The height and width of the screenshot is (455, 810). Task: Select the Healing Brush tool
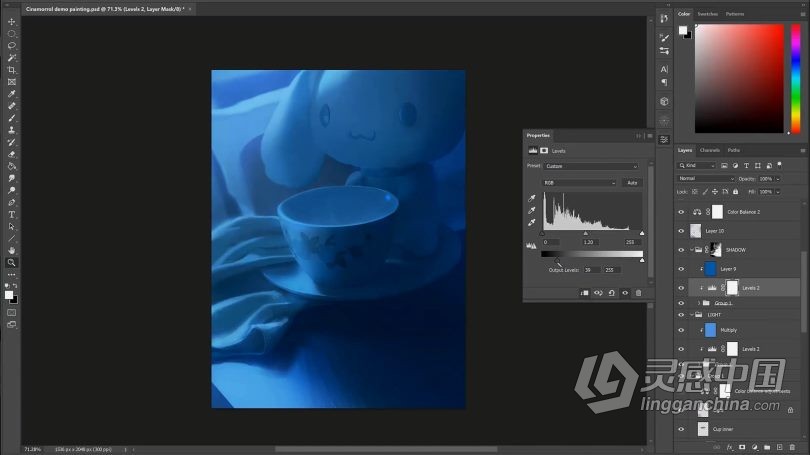point(11,106)
